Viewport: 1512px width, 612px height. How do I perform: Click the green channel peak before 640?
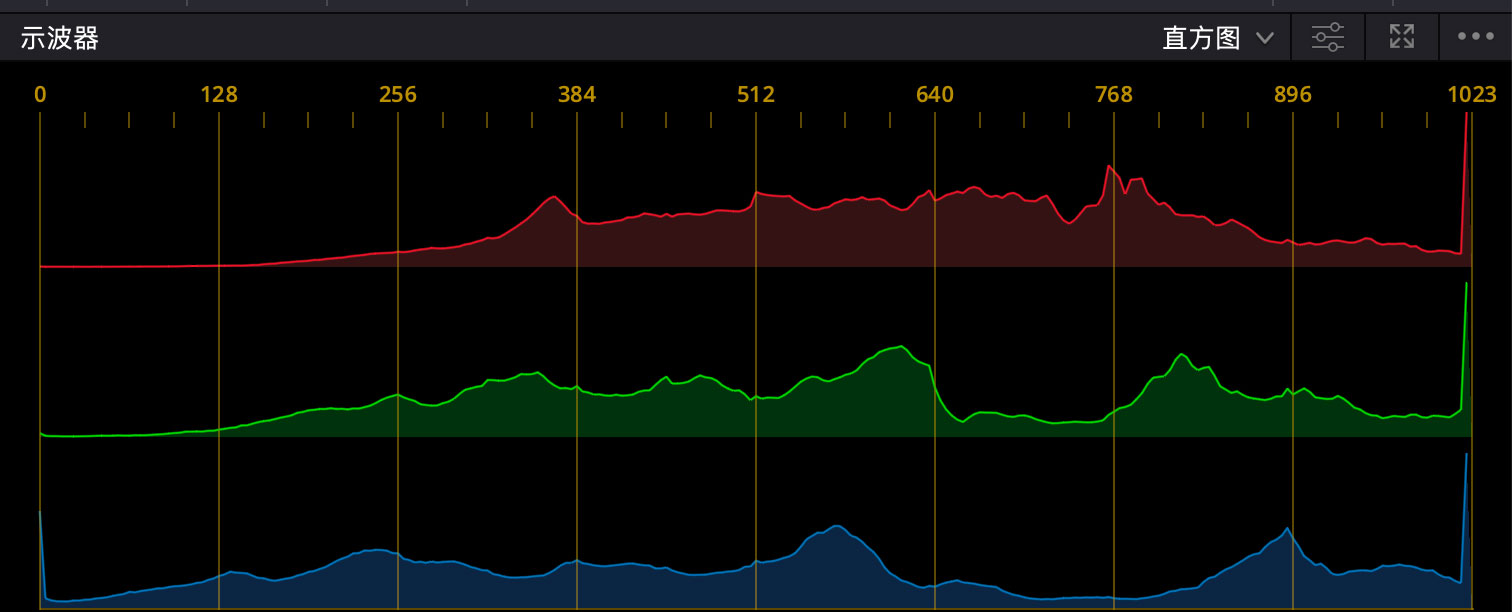point(902,347)
